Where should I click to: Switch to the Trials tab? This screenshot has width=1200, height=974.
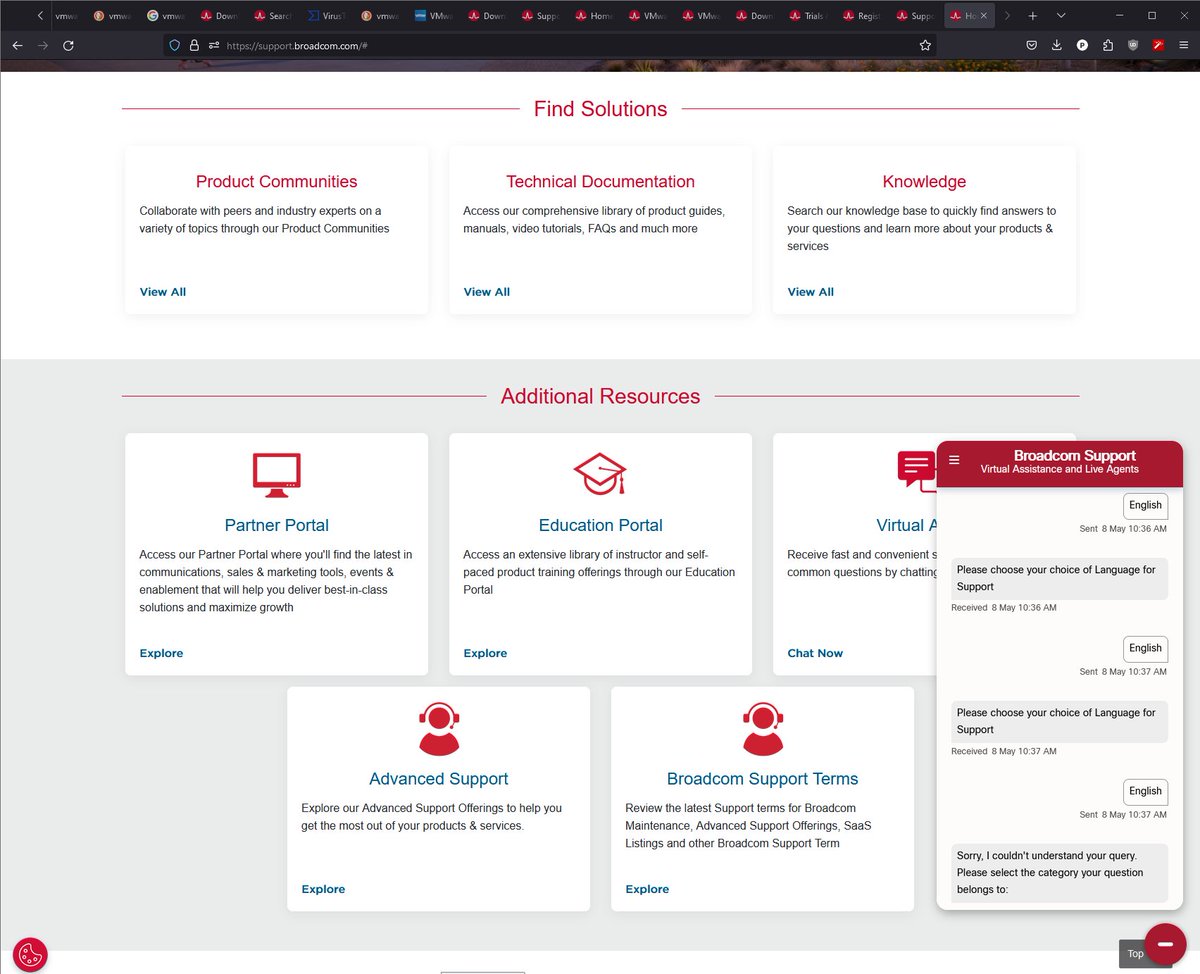pyautogui.click(x=808, y=16)
